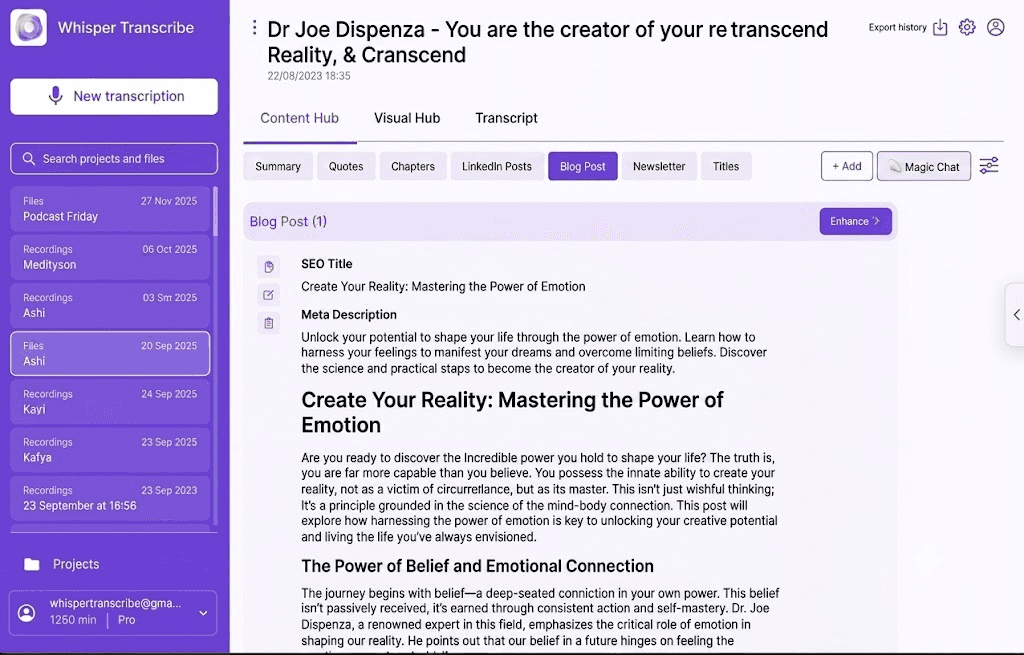Copy blog post with the copy icon

[x=268, y=266]
